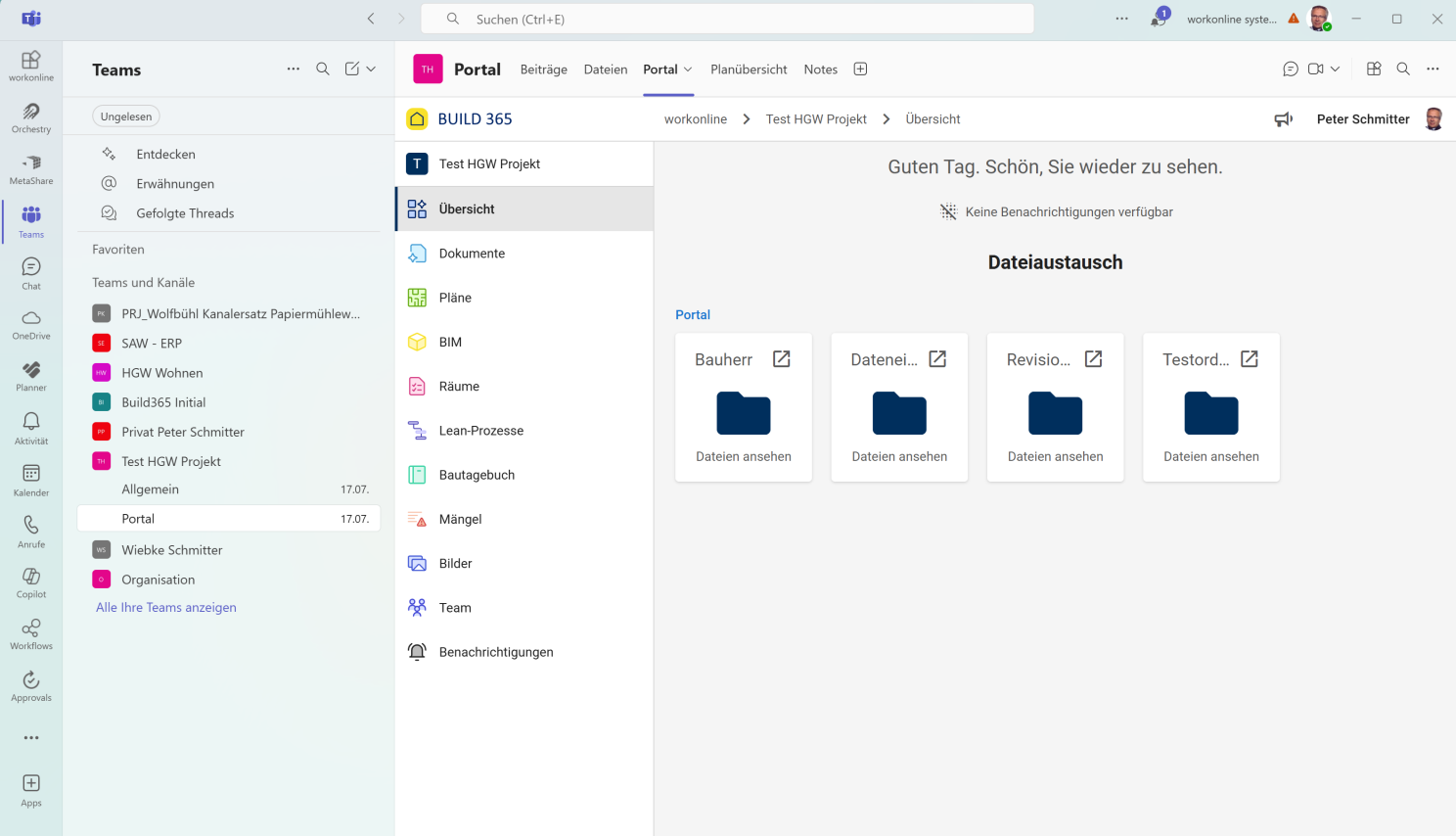Click Alle Ihre Teams anzeigen link
This screenshot has height=836, width=1456.
coord(166,608)
